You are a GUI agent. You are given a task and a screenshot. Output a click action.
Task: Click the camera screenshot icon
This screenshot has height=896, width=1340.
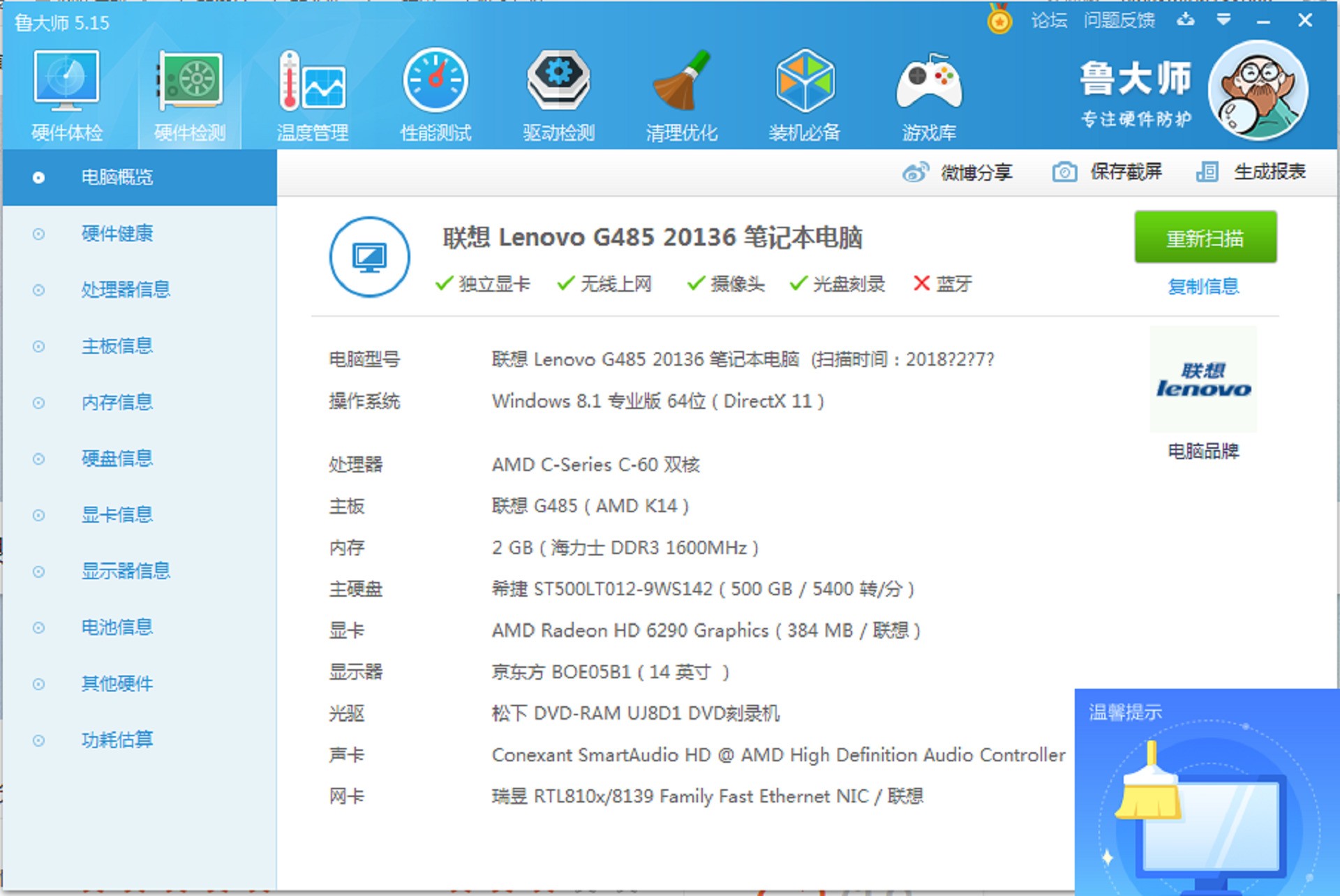tap(1064, 172)
